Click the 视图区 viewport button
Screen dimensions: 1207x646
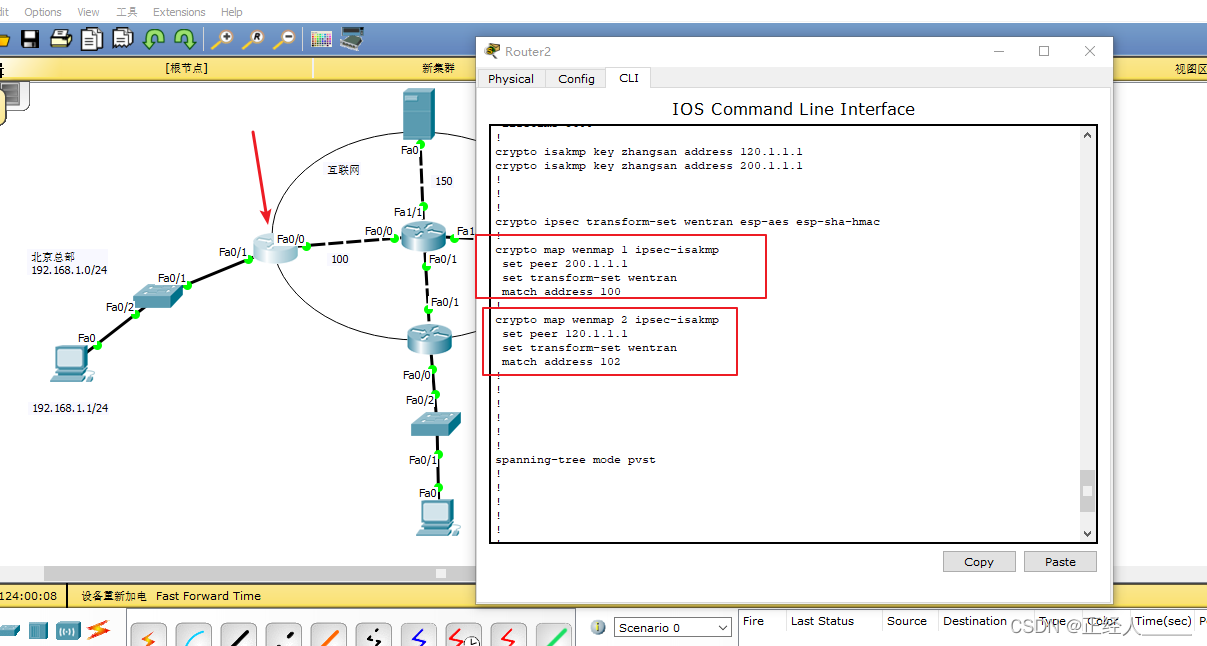click(x=1190, y=68)
